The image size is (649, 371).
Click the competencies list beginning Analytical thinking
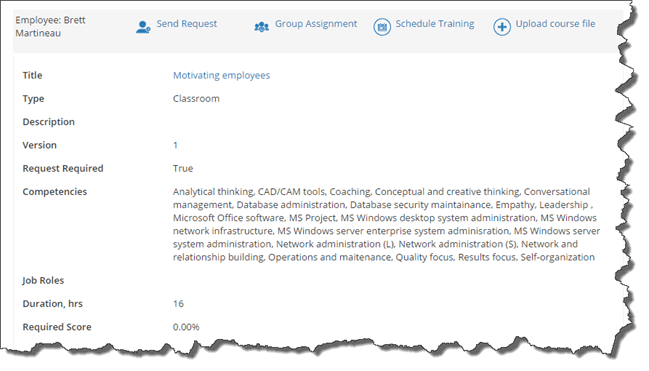[x=386, y=224]
